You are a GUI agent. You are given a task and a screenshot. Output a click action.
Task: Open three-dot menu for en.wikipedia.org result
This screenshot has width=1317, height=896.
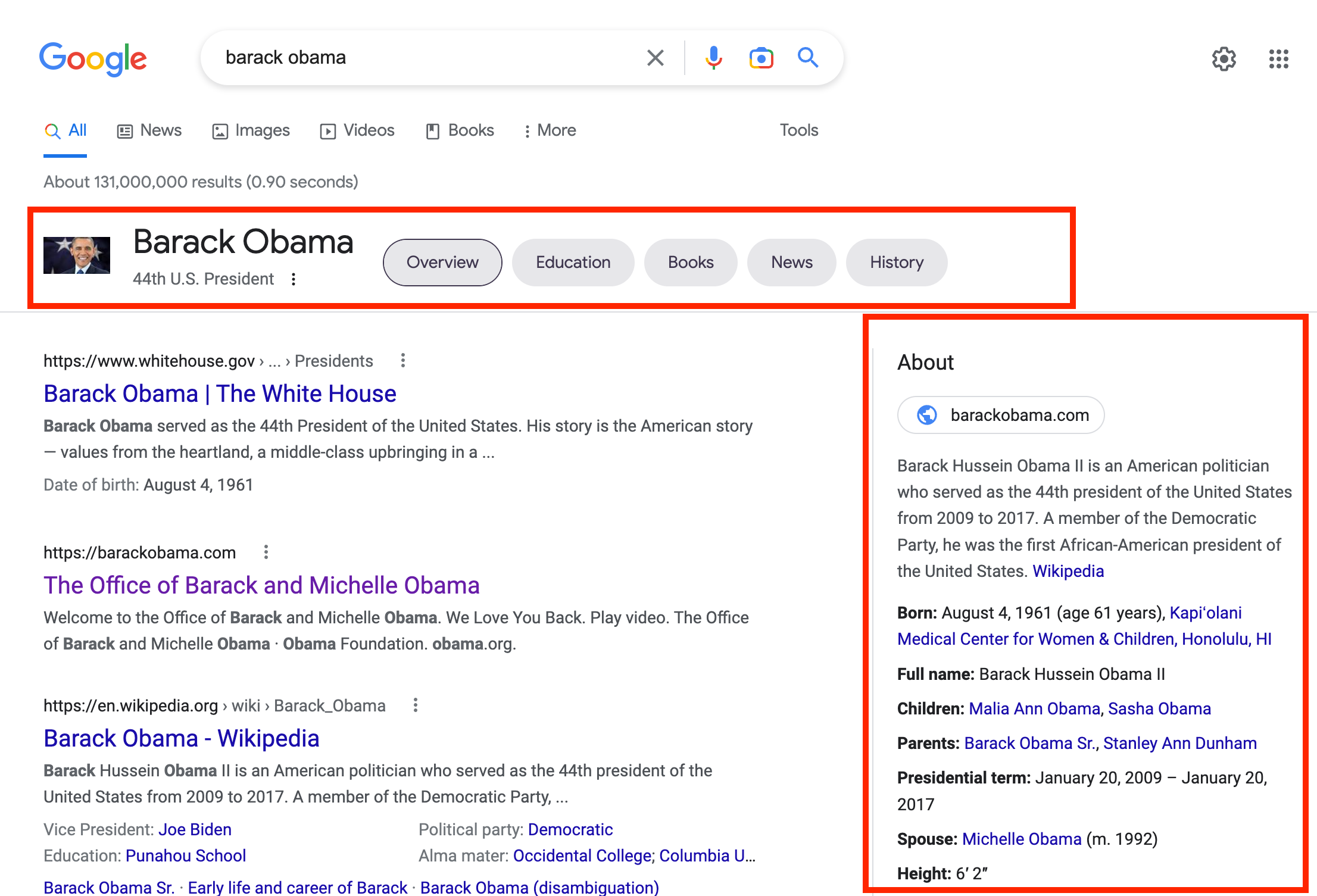[x=416, y=705]
